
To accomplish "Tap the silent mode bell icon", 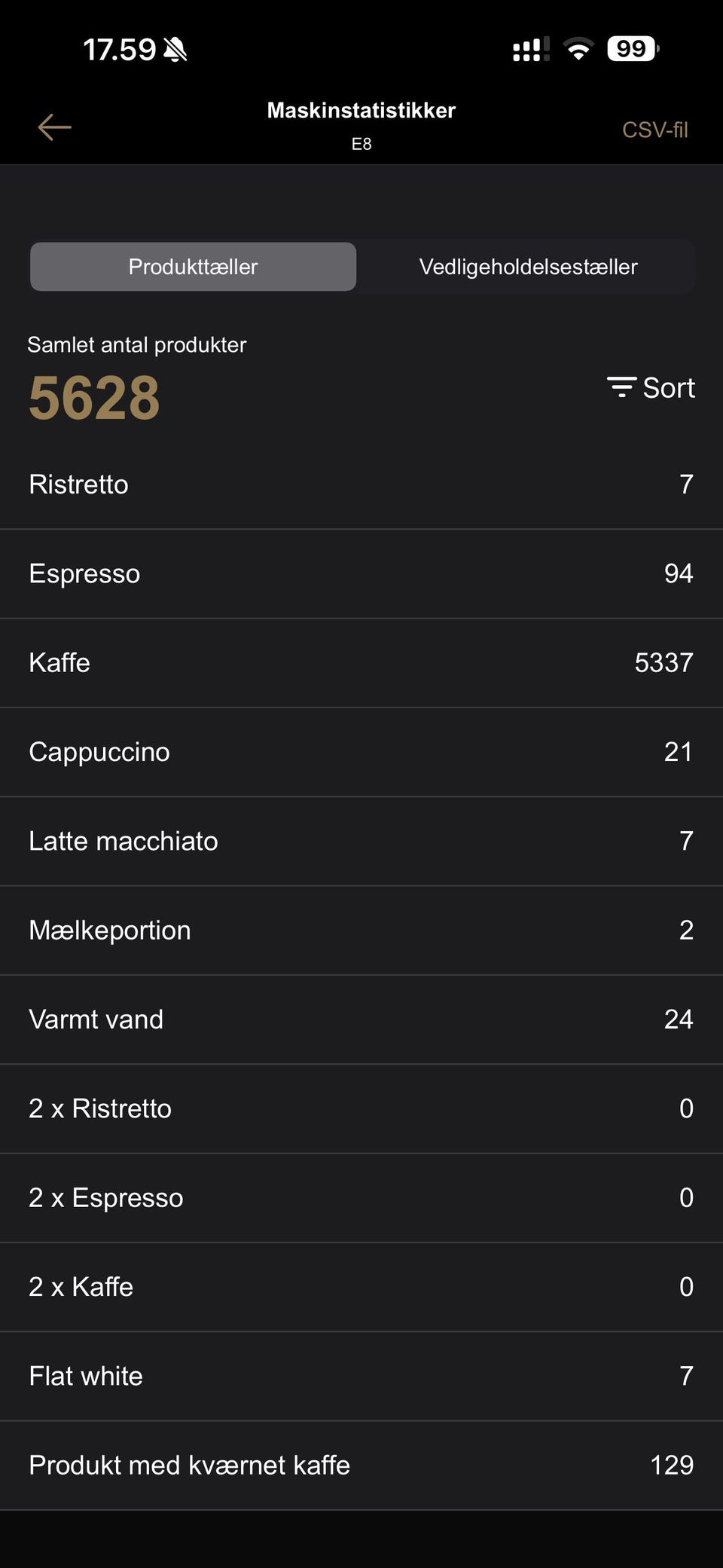I will pos(175,50).
